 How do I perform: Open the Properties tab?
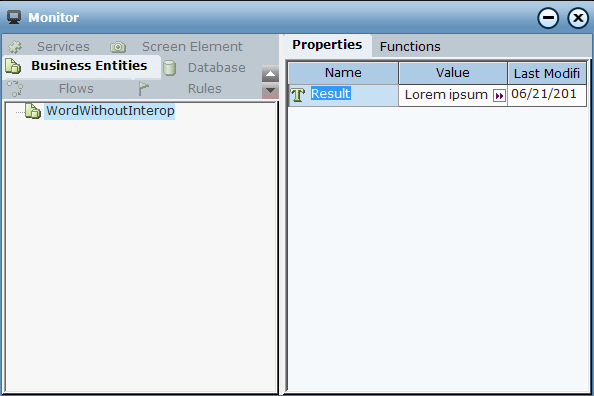[x=327, y=45]
